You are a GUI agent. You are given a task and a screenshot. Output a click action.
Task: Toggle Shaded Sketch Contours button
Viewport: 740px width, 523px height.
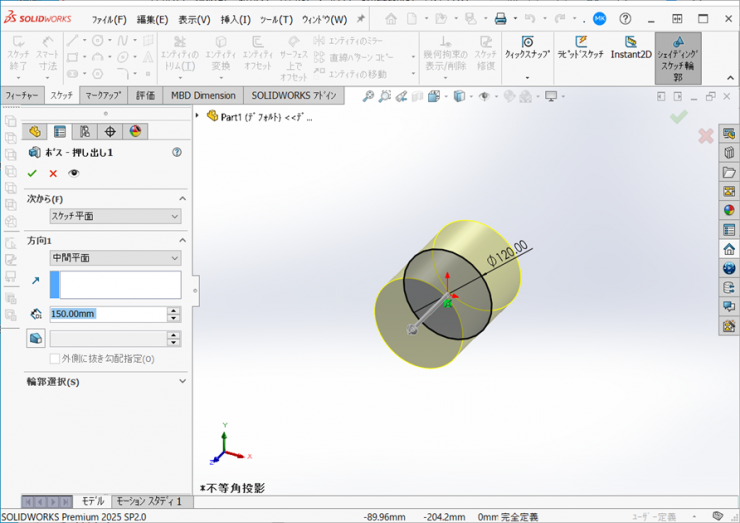tap(677, 58)
